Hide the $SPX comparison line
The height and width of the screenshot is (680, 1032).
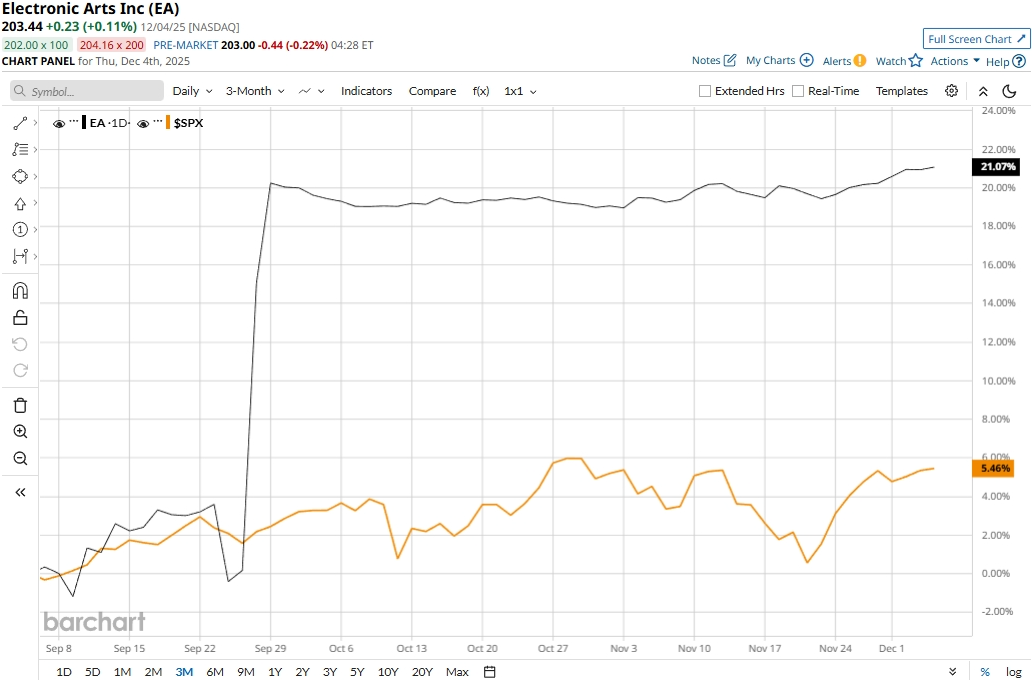(x=144, y=123)
